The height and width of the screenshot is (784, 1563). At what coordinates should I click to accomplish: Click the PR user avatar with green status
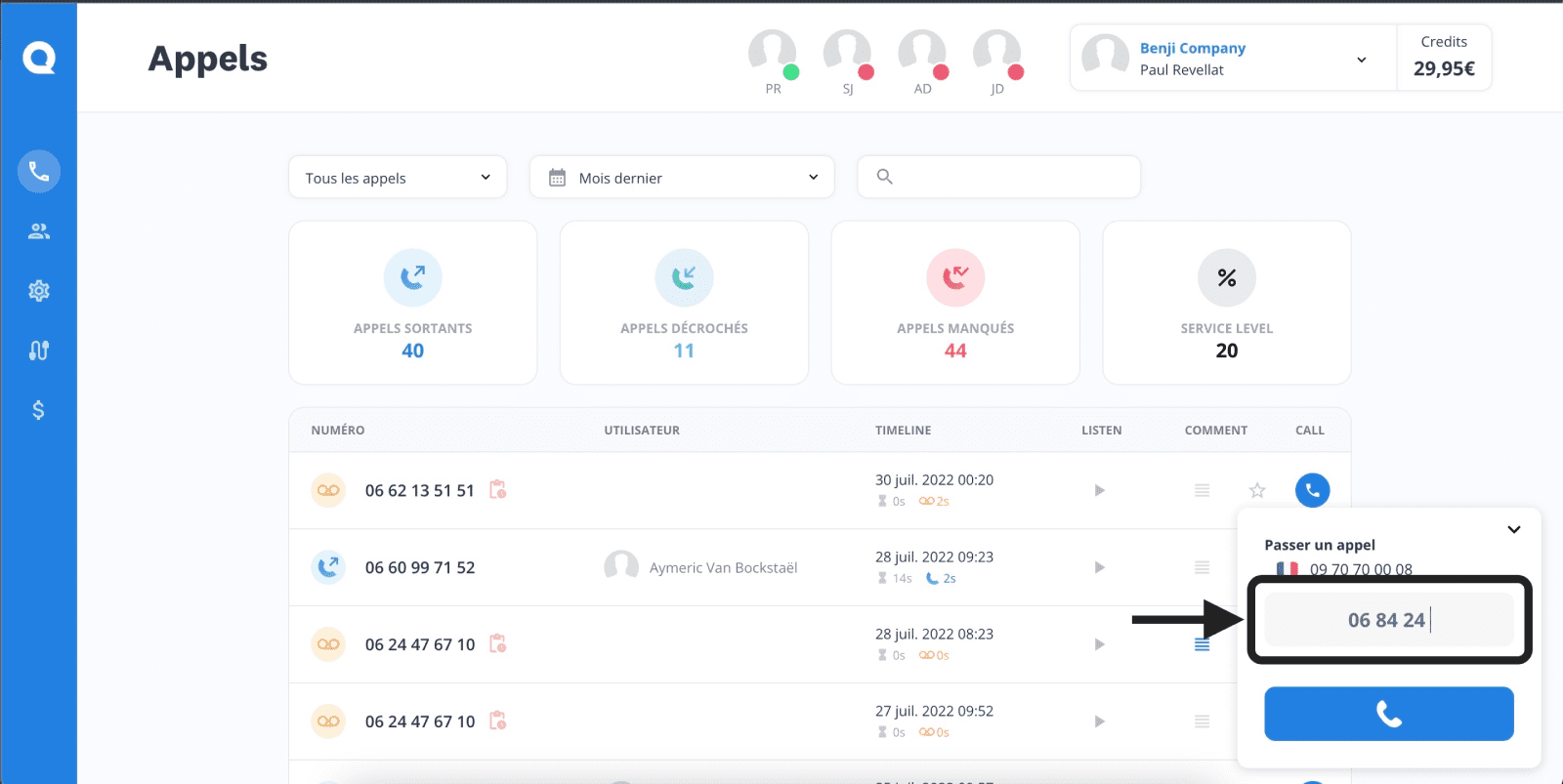point(773,55)
